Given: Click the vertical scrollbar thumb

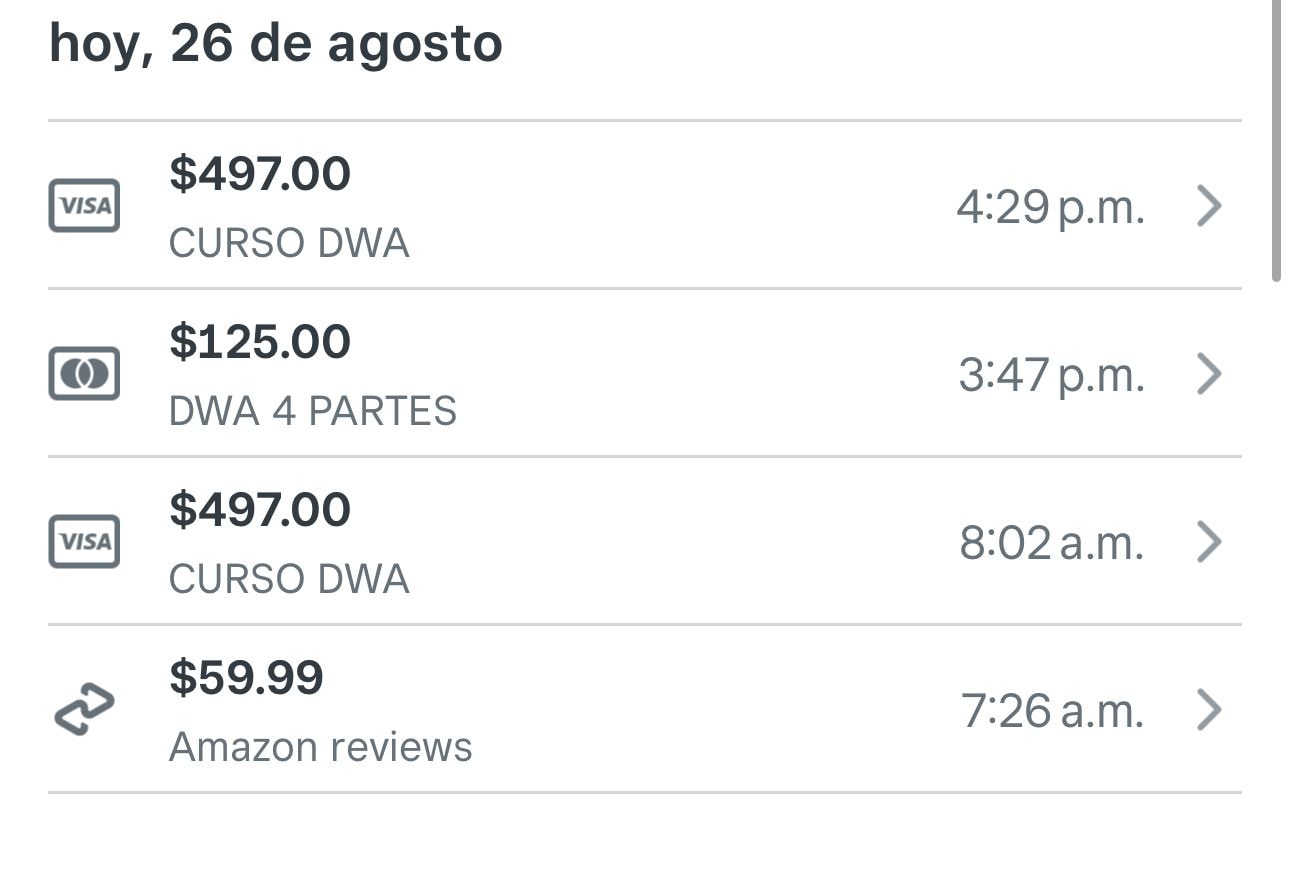Looking at the screenshot, I should 1277,140.
